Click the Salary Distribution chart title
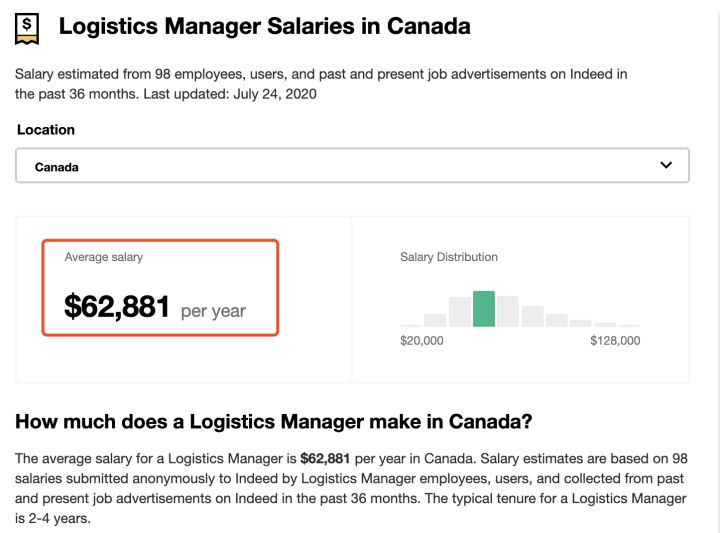The width and height of the screenshot is (720, 533). 449,257
